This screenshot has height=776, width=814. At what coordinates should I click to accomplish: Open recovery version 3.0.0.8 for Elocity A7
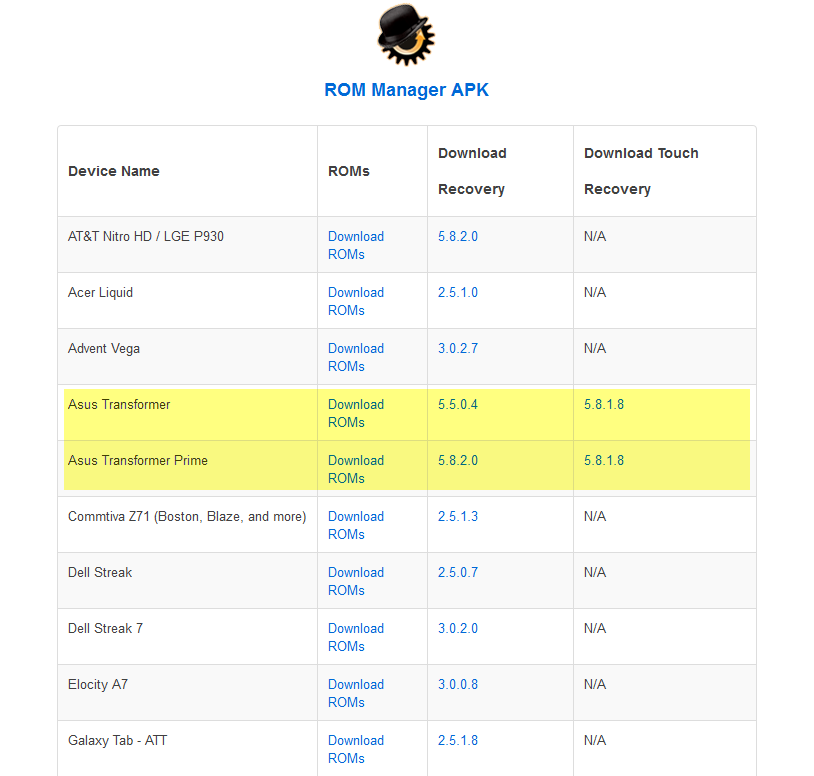[458, 685]
